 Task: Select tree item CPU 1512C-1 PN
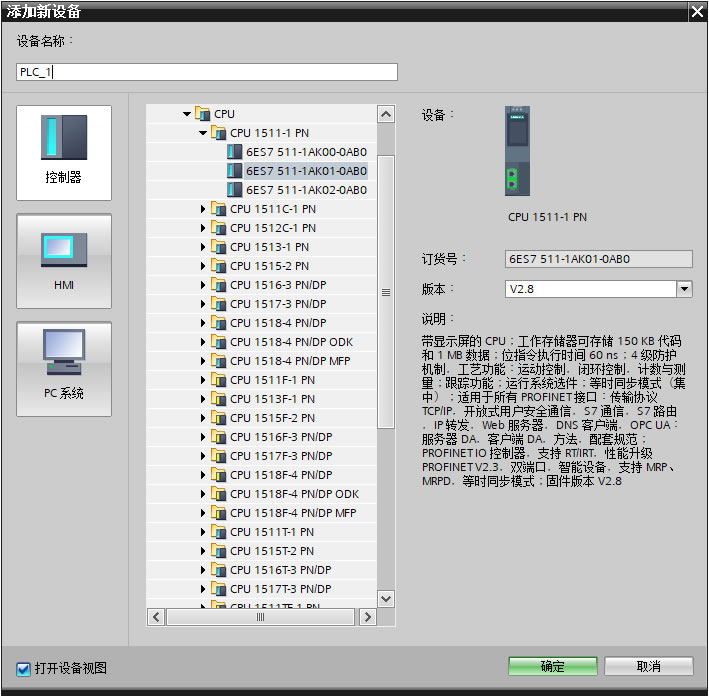(273, 228)
